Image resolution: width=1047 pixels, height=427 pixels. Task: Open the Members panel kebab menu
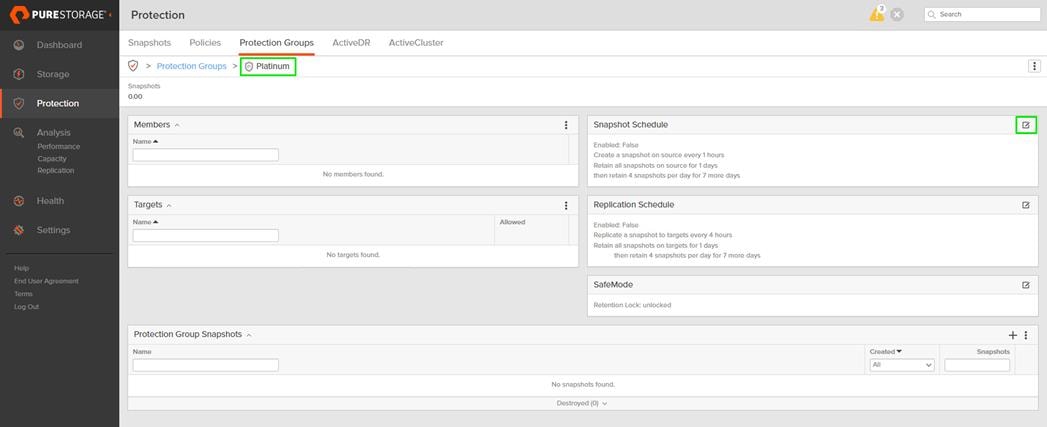(x=566, y=125)
